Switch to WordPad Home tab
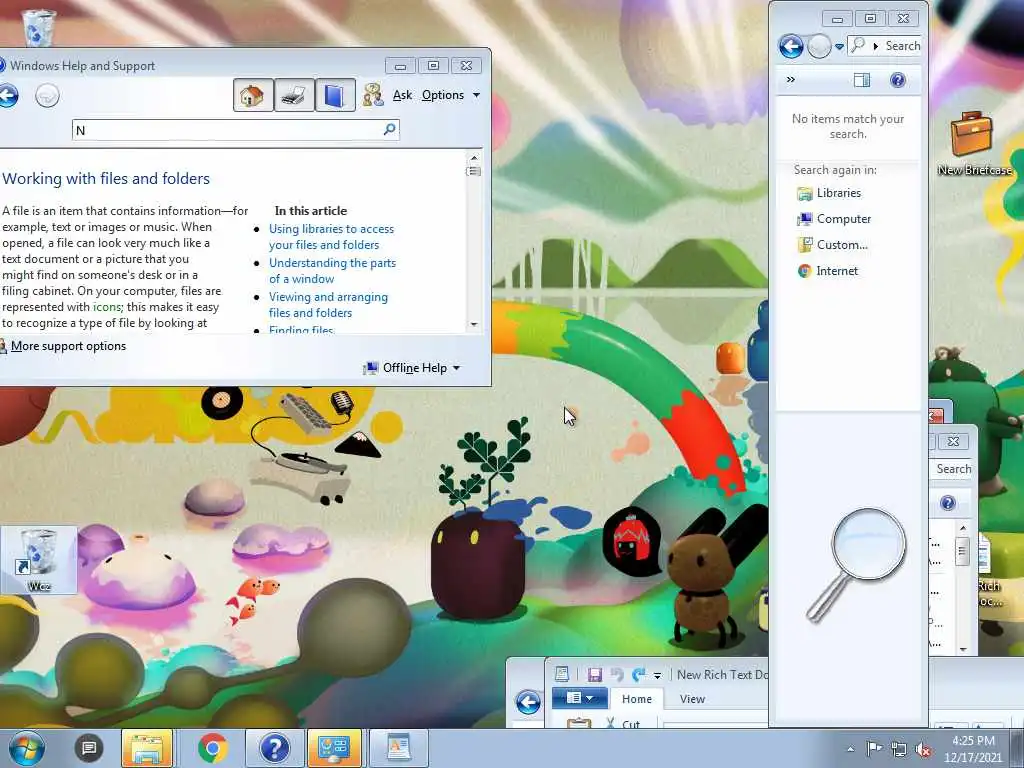This screenshot has width=1024, height=768. point(637,699)
